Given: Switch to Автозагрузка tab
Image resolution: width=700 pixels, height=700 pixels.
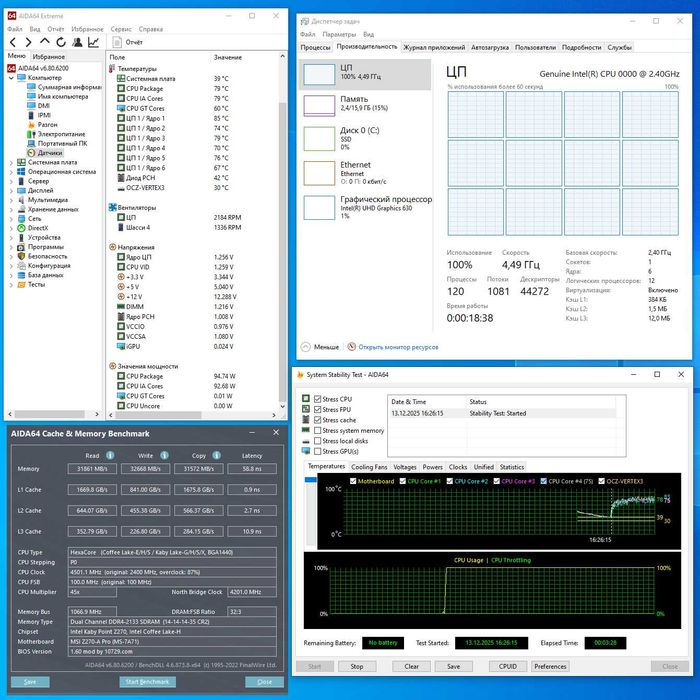Looking at the screenshot, I should tap(490, 47).
